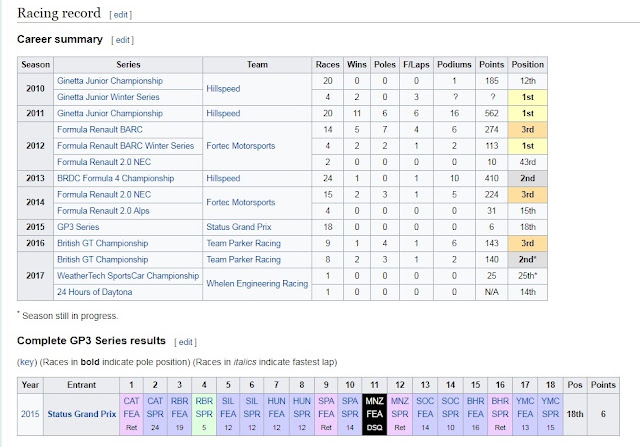The height and width of the screenshot is (447, 640).
Task: Click the CAT SPR round 2 result cell
Action: click(155, 414)
